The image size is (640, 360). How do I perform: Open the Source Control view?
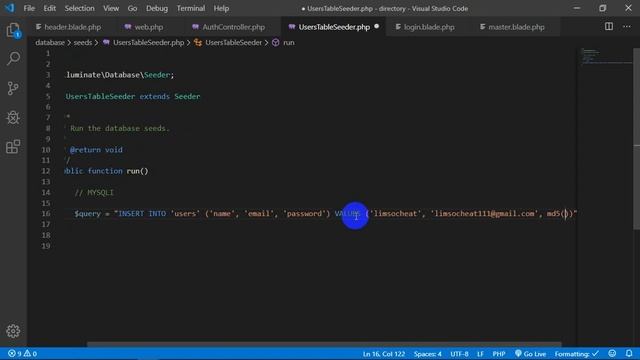coord(13,88)
